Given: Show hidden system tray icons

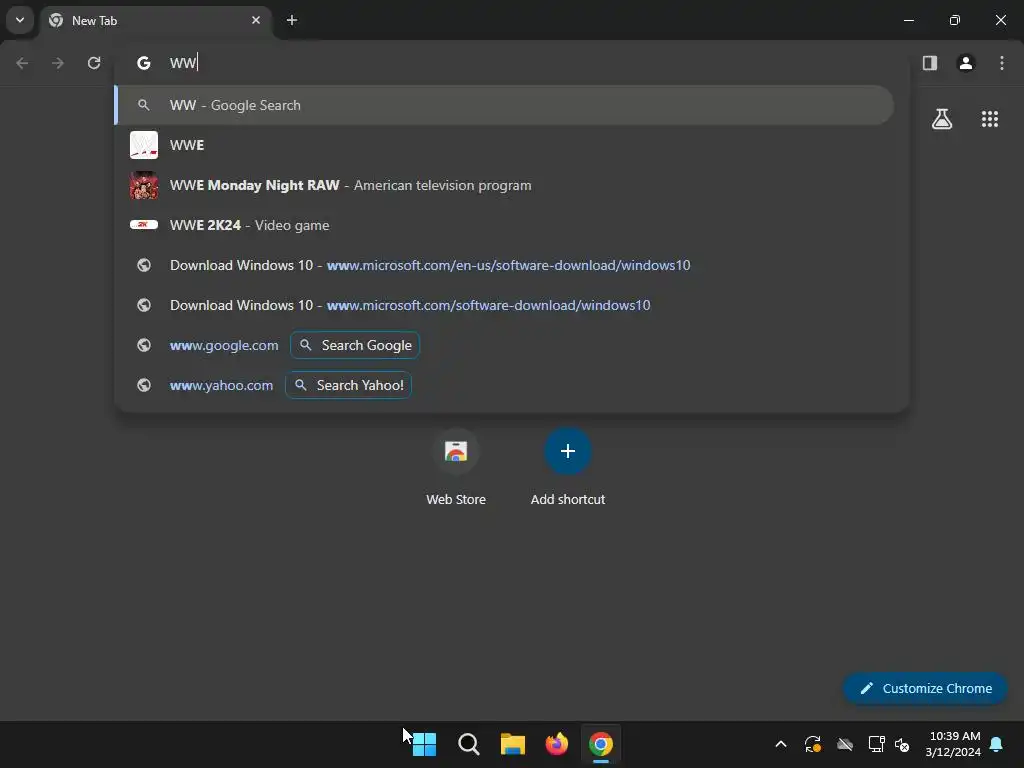Looking at the screenshot, I should tap(780, 744).
